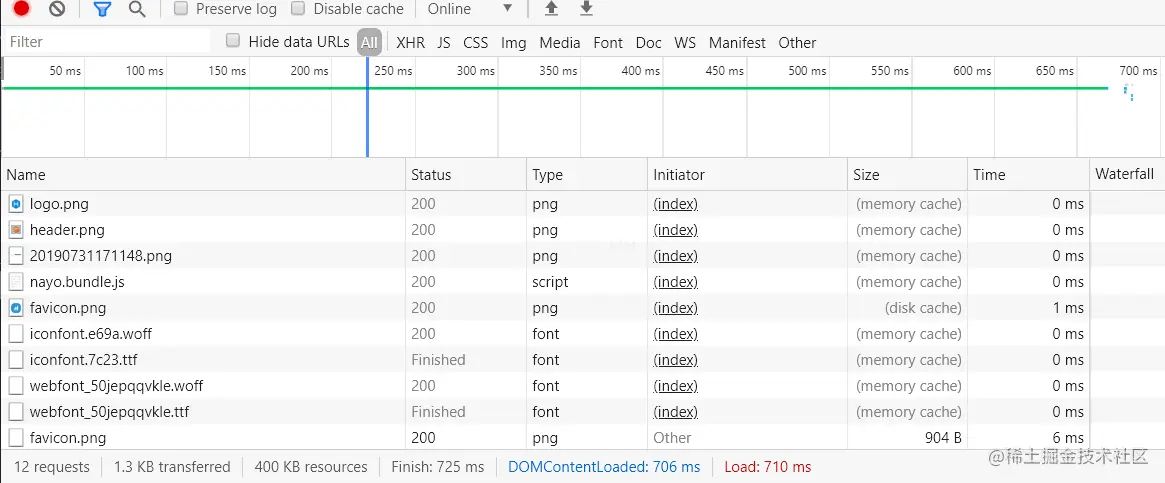Click icon of disk-cached favicon.png row
The width and height of the screenshot is (1165, 483).
pyautogui.click(x=16, y=308)
